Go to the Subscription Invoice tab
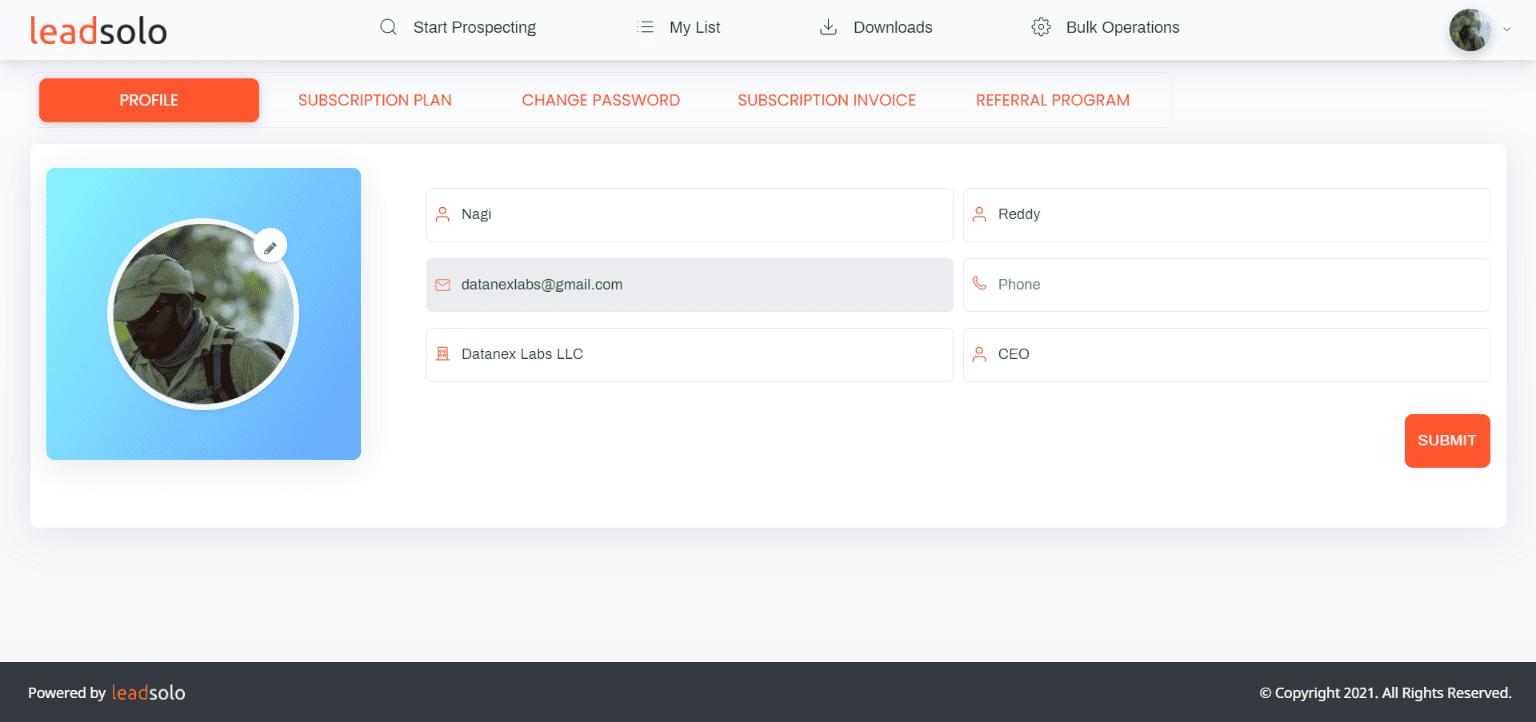The width and height of the screenshot is (1536, 722). (x=827, y=100)
